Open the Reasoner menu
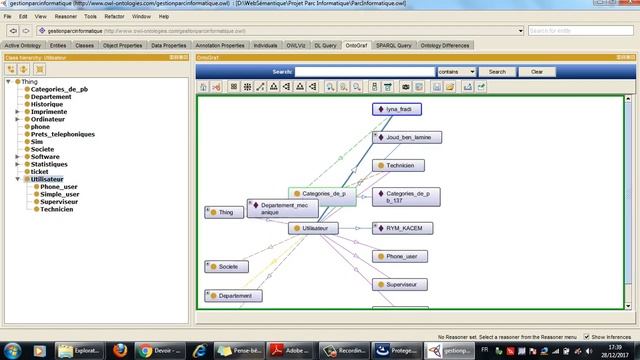Viewport: 640px width, 360px height. coord(65,17)
